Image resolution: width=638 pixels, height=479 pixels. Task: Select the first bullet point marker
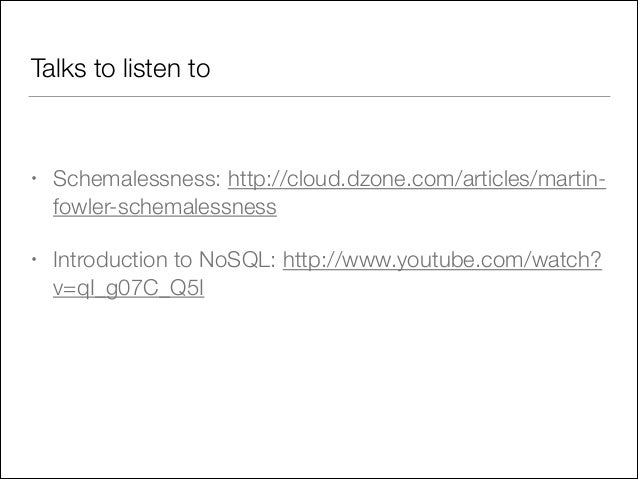(x=34, y=178)
